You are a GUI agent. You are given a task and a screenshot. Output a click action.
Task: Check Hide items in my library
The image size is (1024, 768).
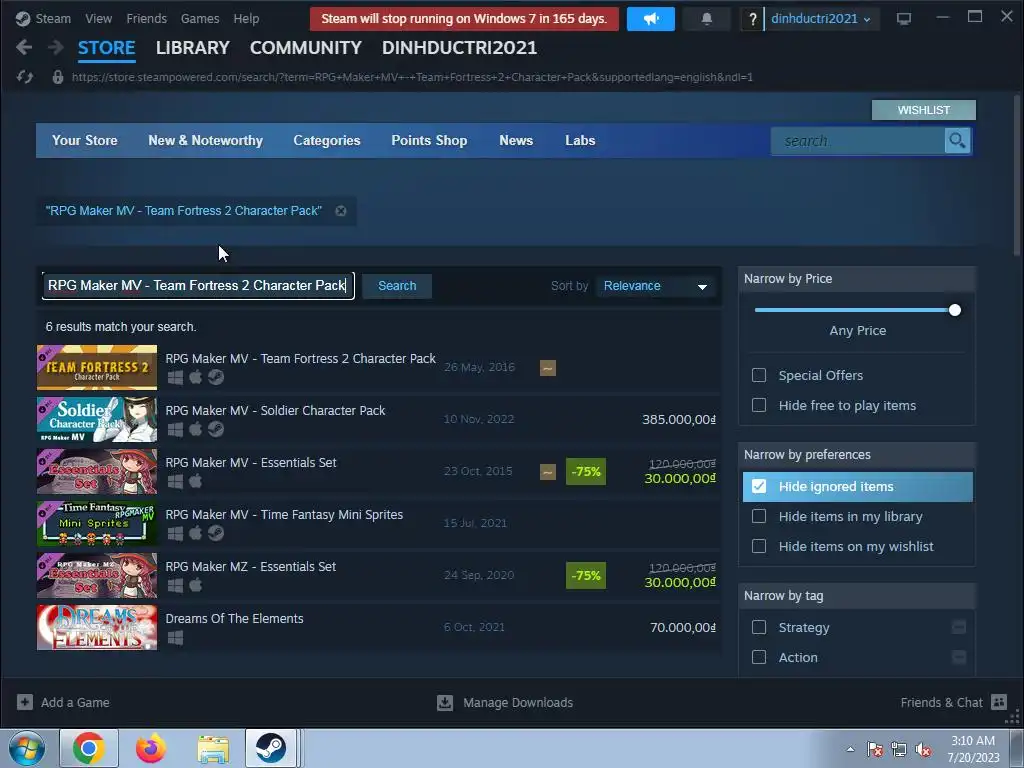coord(759,517)
